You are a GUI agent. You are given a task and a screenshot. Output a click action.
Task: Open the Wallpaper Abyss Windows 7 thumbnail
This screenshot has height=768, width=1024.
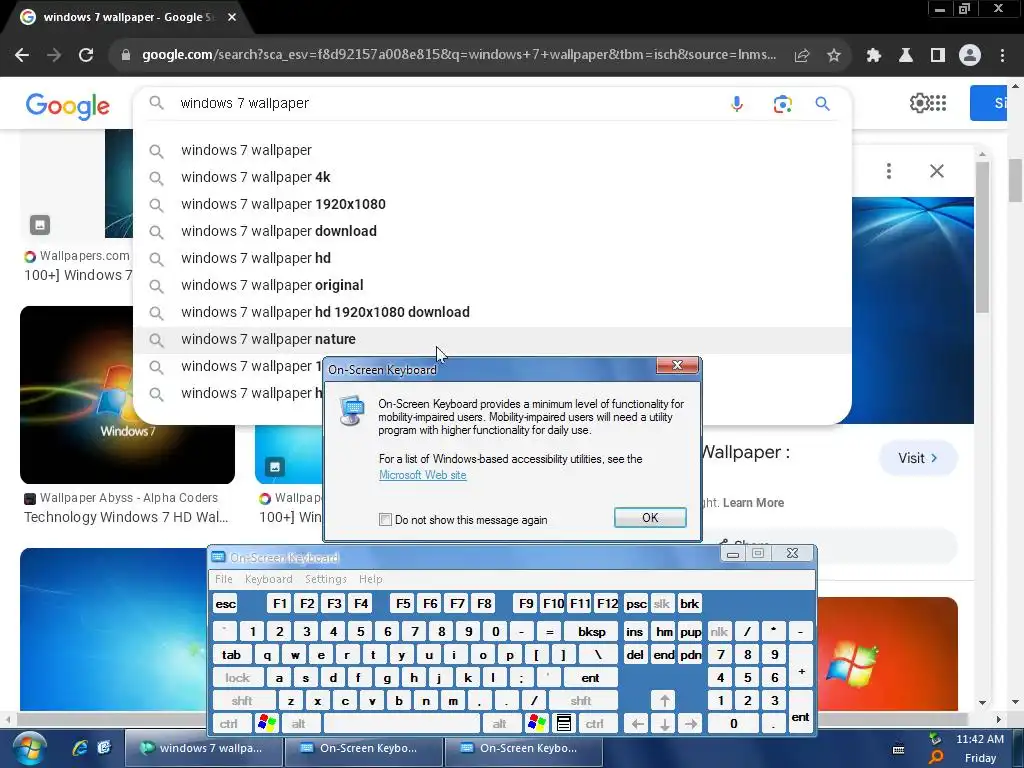coord(127,395)
